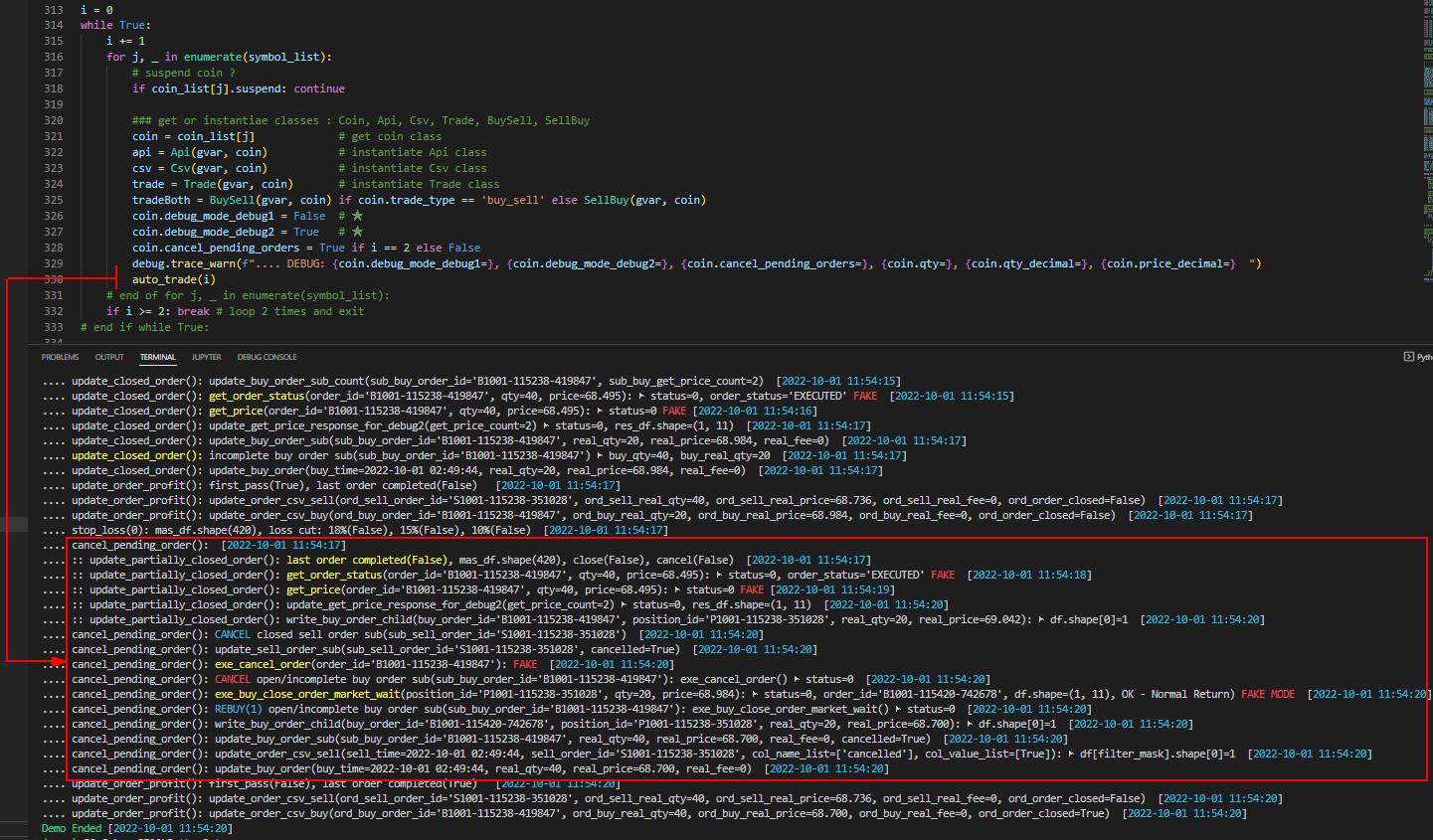Image resolution: width=1433 pixels, height=840 pixels.
Task: Click the red 'FAKE MODE' terminal text
Action: (x=1268, y=694)
